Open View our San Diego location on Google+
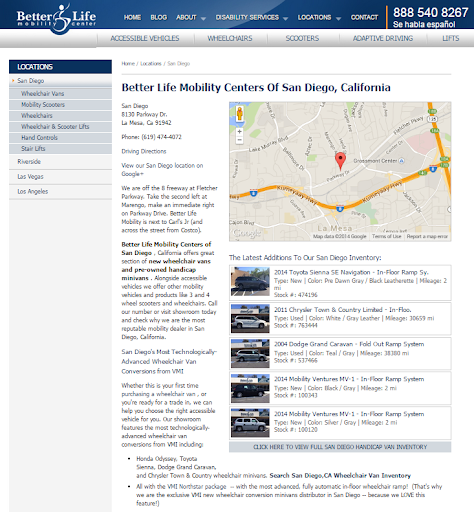Image resolution: width=474 pixels, height=512 pixels. (162, 170)
